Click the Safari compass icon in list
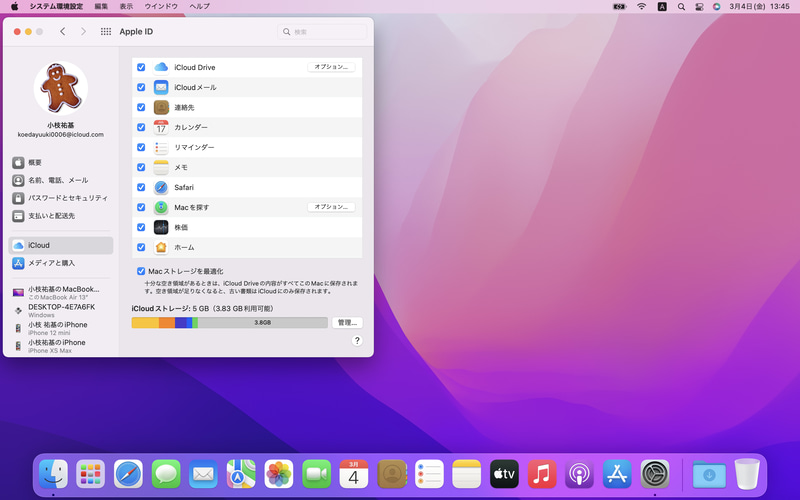The height and width of the screenshot is (500, 800). tap(161, 187)
